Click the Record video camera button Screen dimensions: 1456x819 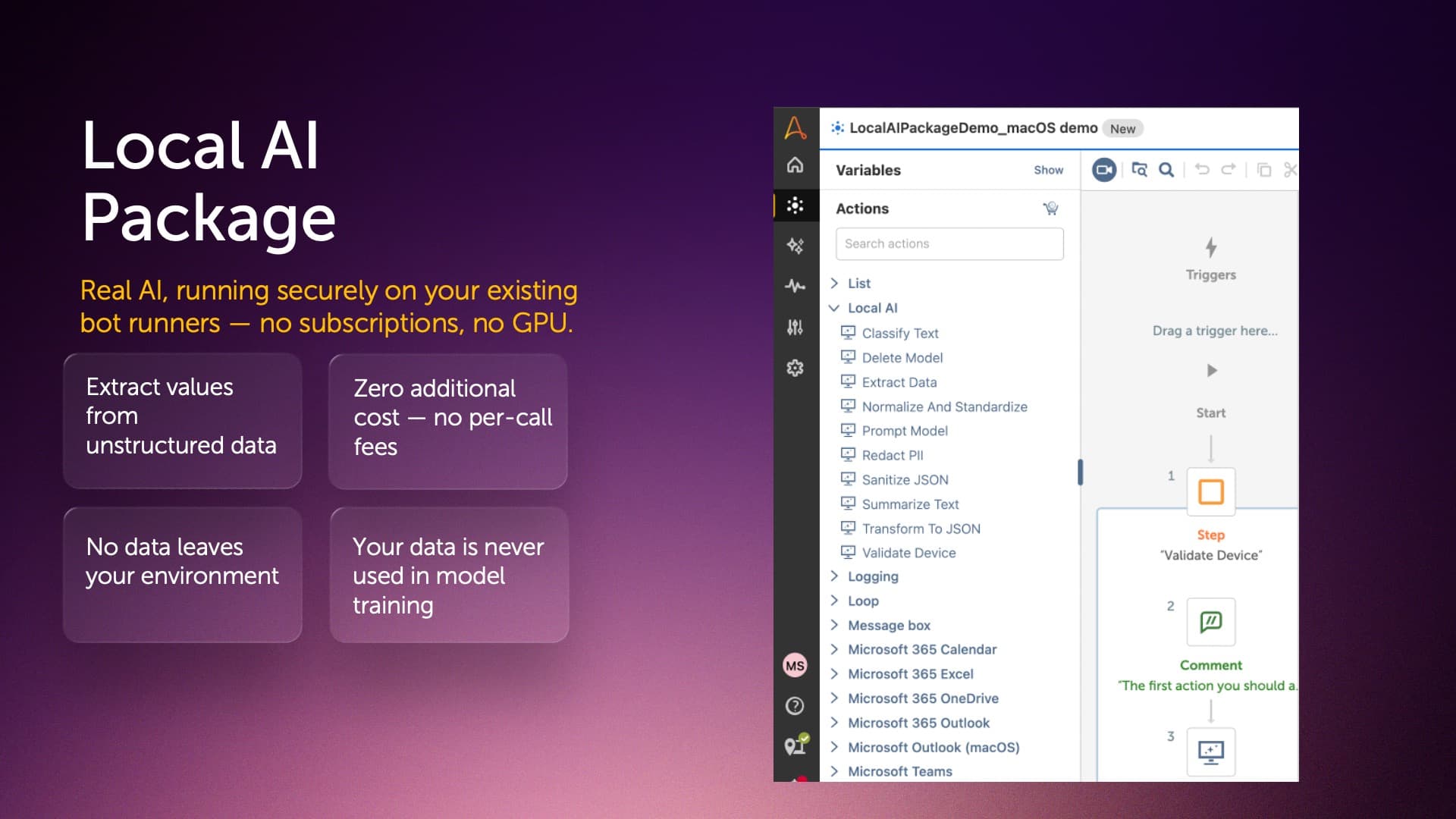[x=1104, y=170]
